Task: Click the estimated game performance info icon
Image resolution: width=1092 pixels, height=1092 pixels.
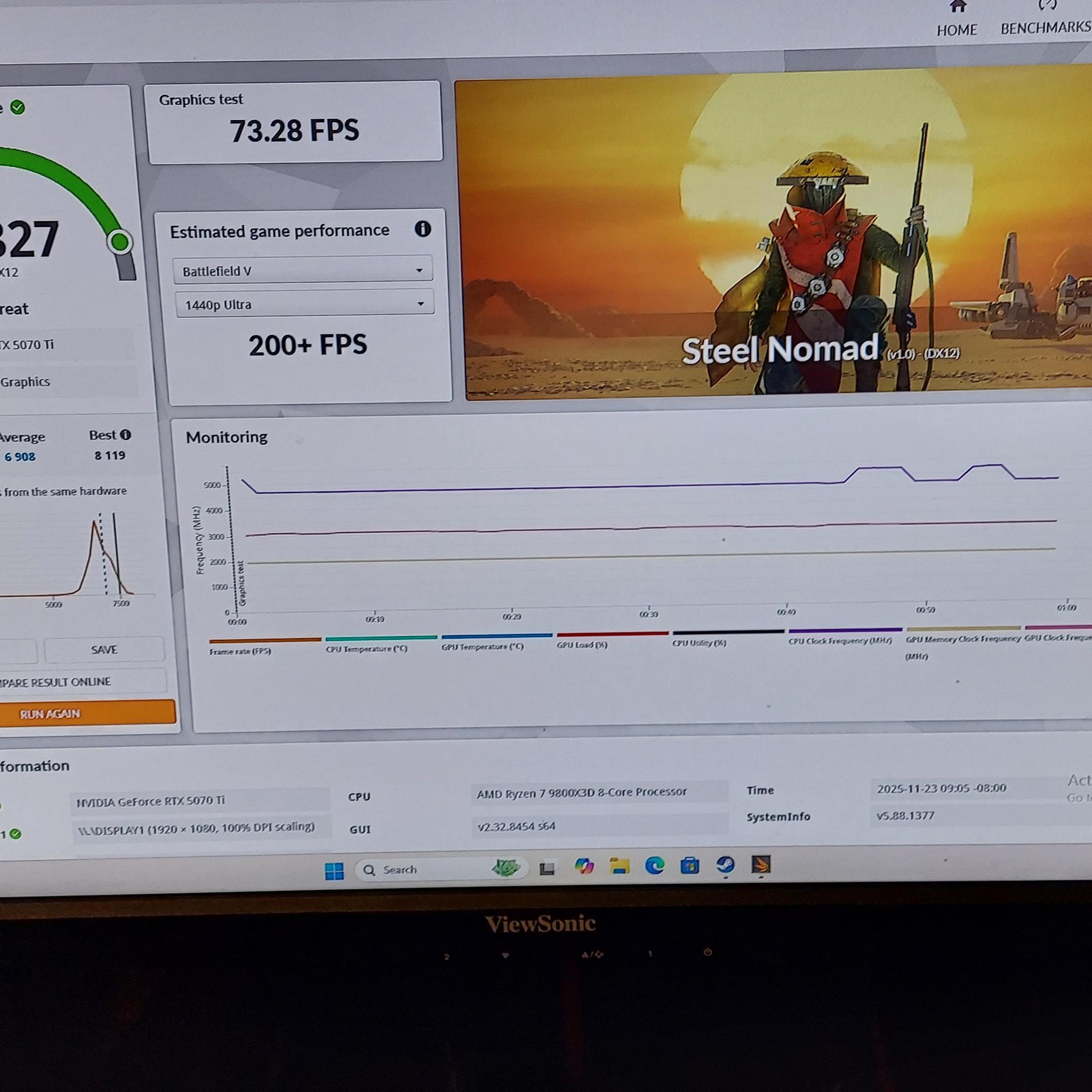Action: click(x=423, y=229)
